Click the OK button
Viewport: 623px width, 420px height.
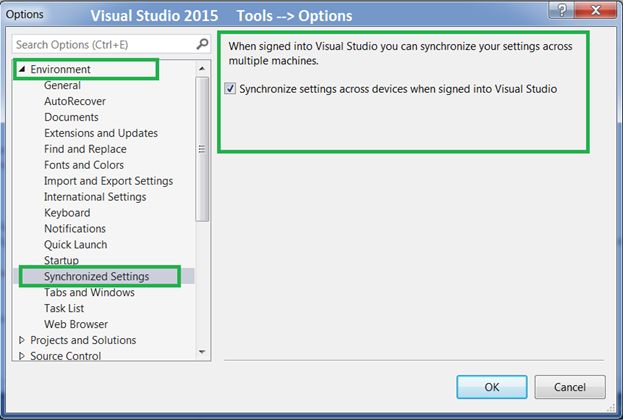coord(492,387)
